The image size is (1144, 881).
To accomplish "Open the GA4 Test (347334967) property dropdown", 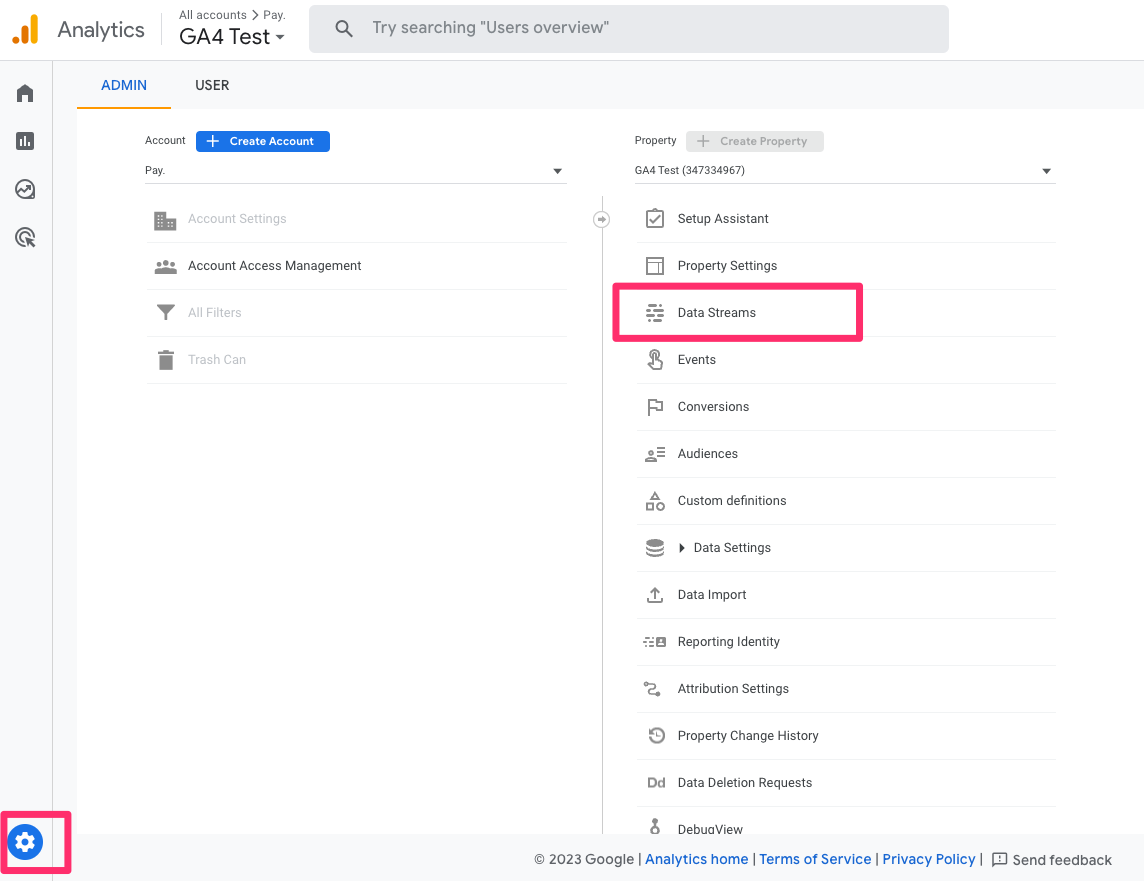I will click(845, 171).
